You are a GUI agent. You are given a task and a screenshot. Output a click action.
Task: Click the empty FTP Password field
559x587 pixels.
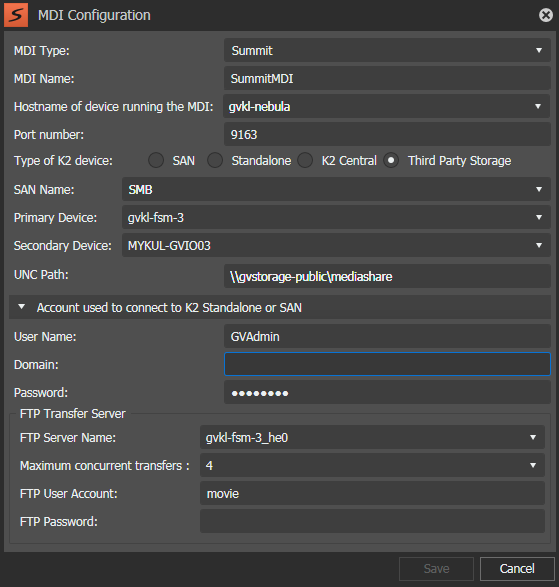pyautogui.click(x=372, y=521)
